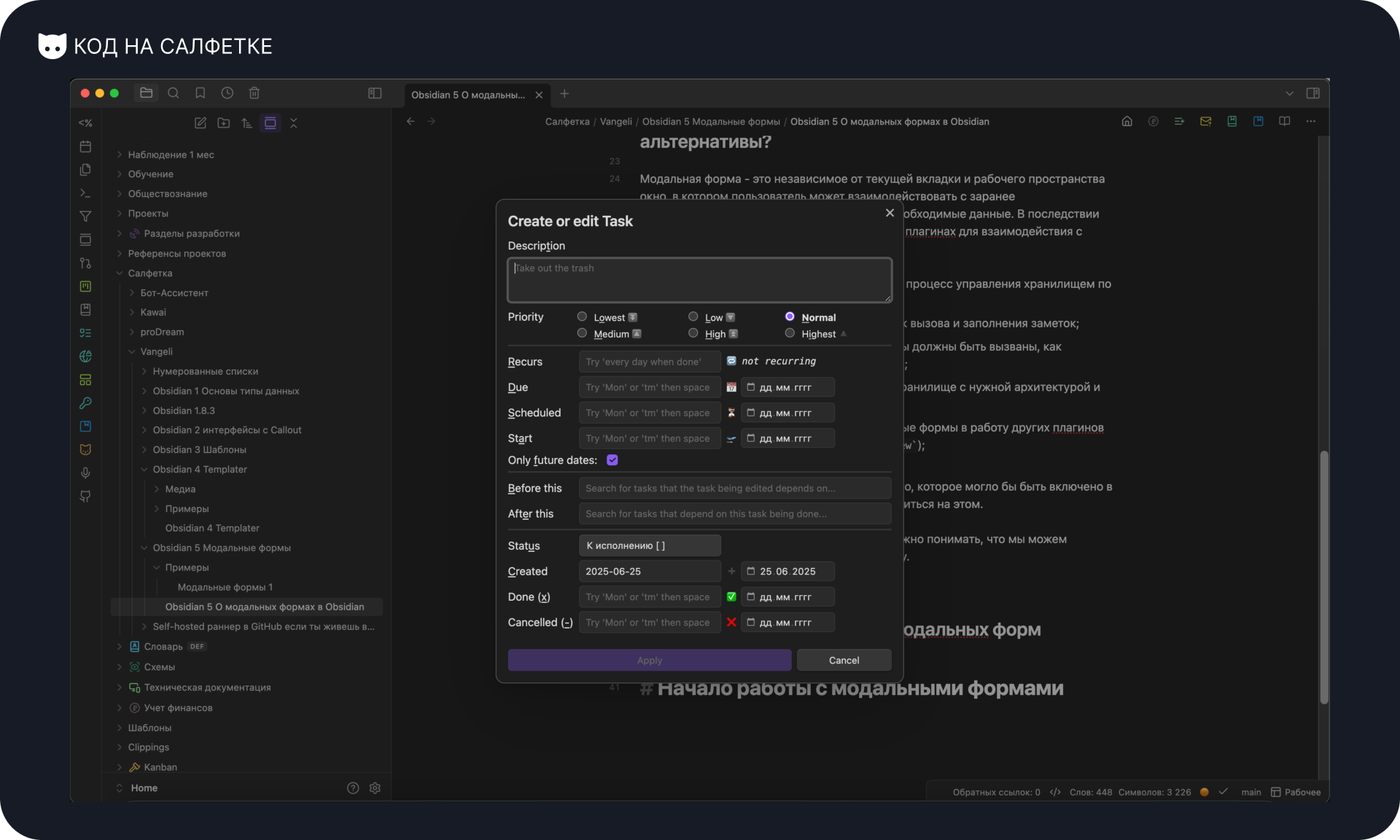Viewport: 1400px width, 840px height.
Task: Expand 'Шаблоны' folder
Action: pos(120,728)
